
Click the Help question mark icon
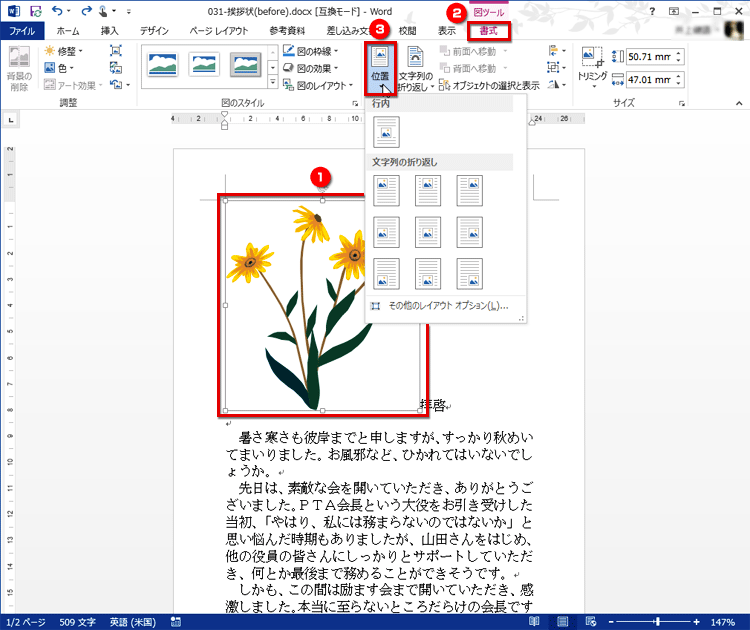pyautogui.click(x=652, y=11)
